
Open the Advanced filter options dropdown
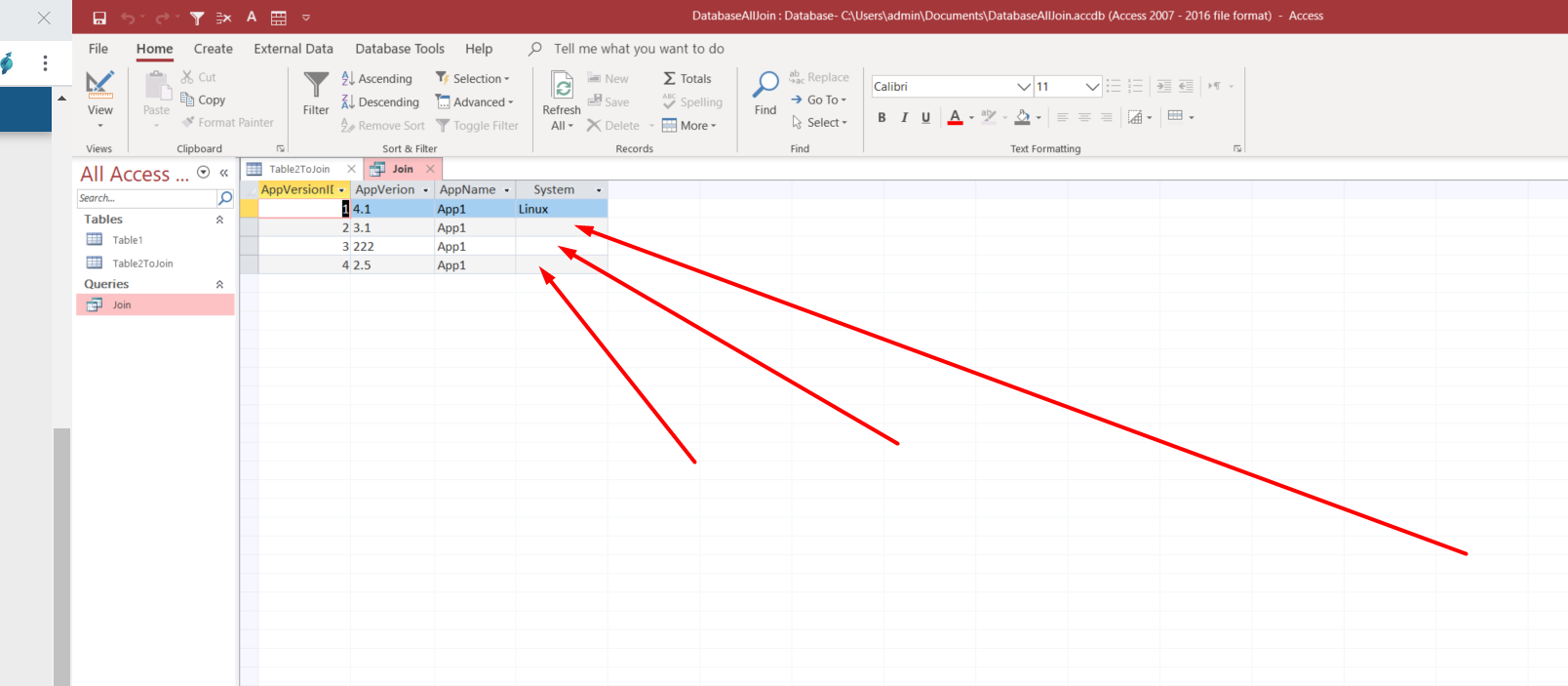click(x=475, y=102)
